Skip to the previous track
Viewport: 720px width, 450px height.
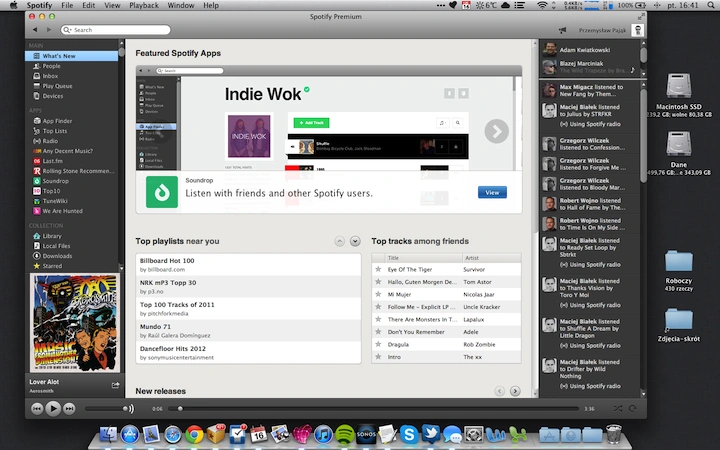click(x=37, y=409)
